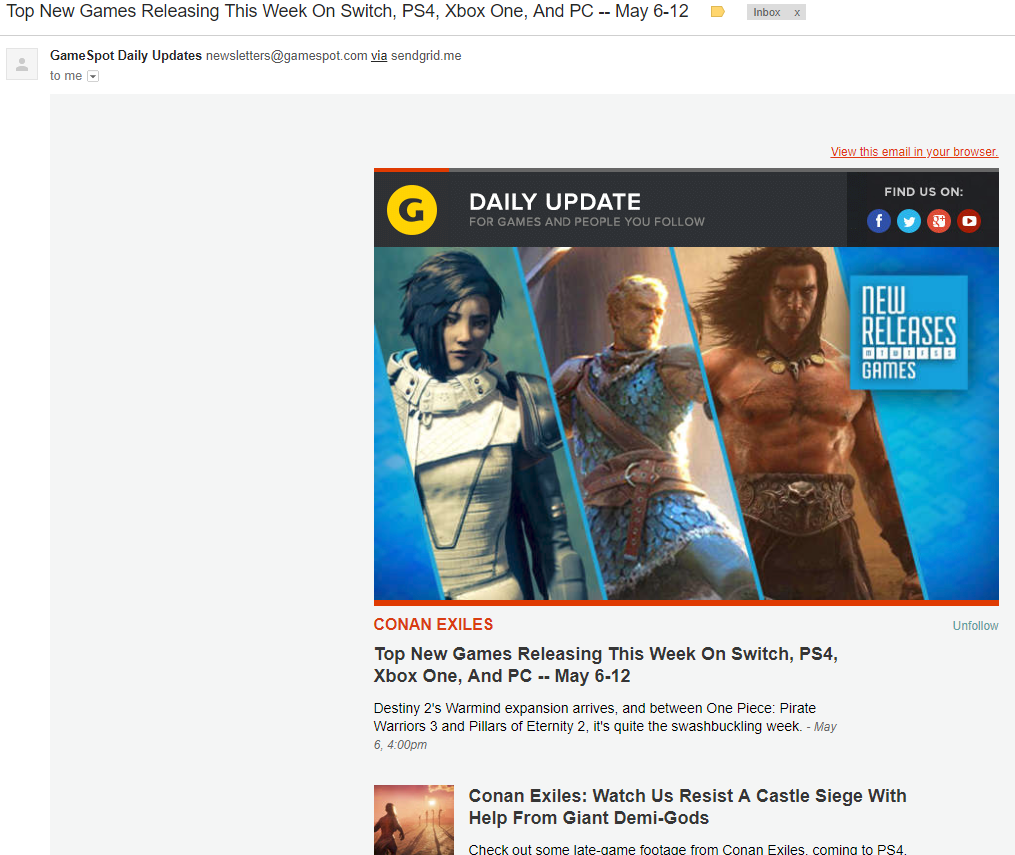Click the Conan Exiles castle siege thumbnail
Viewport: 1015px width, 855px height.
click(x=414, y=820)
